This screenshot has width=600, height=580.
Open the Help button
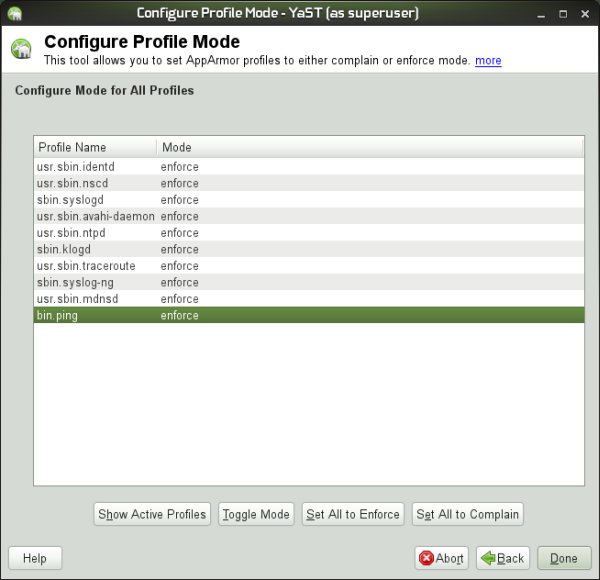click(x=35, y=558)
